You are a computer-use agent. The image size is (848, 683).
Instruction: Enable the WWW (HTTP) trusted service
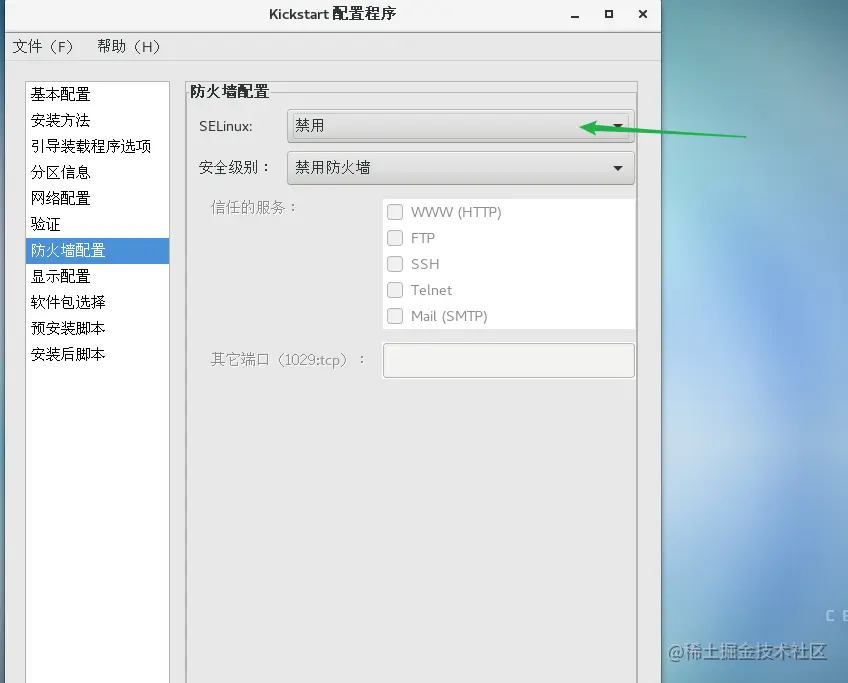pos(395,212)
